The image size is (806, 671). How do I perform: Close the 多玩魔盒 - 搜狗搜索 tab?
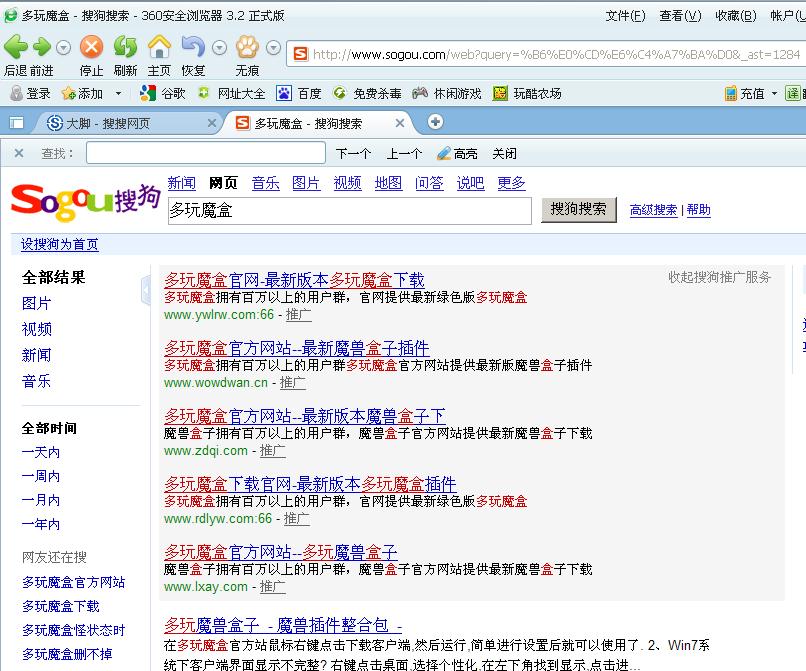(399, 123)
